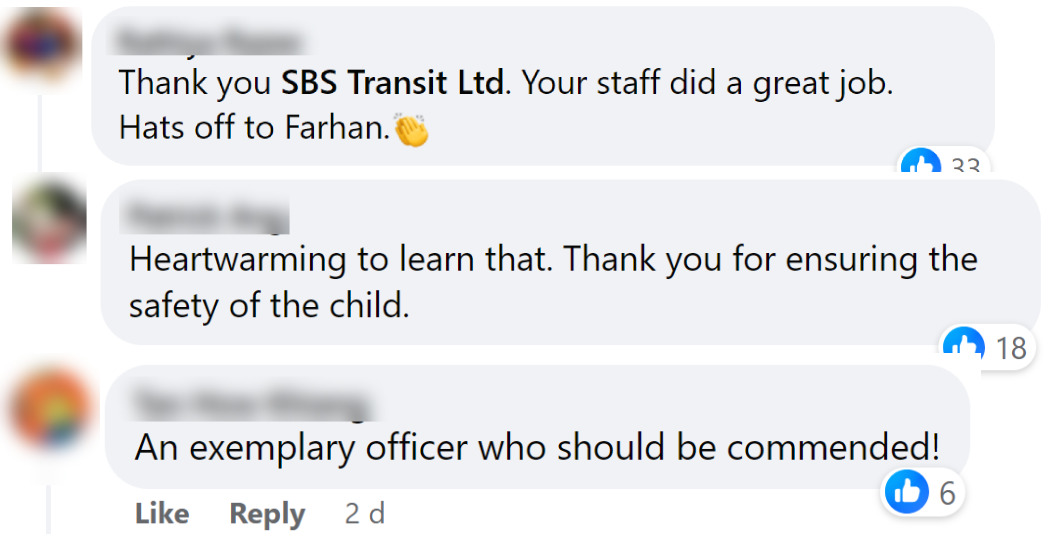Like the exemplary officer comment

pos(162,514)
